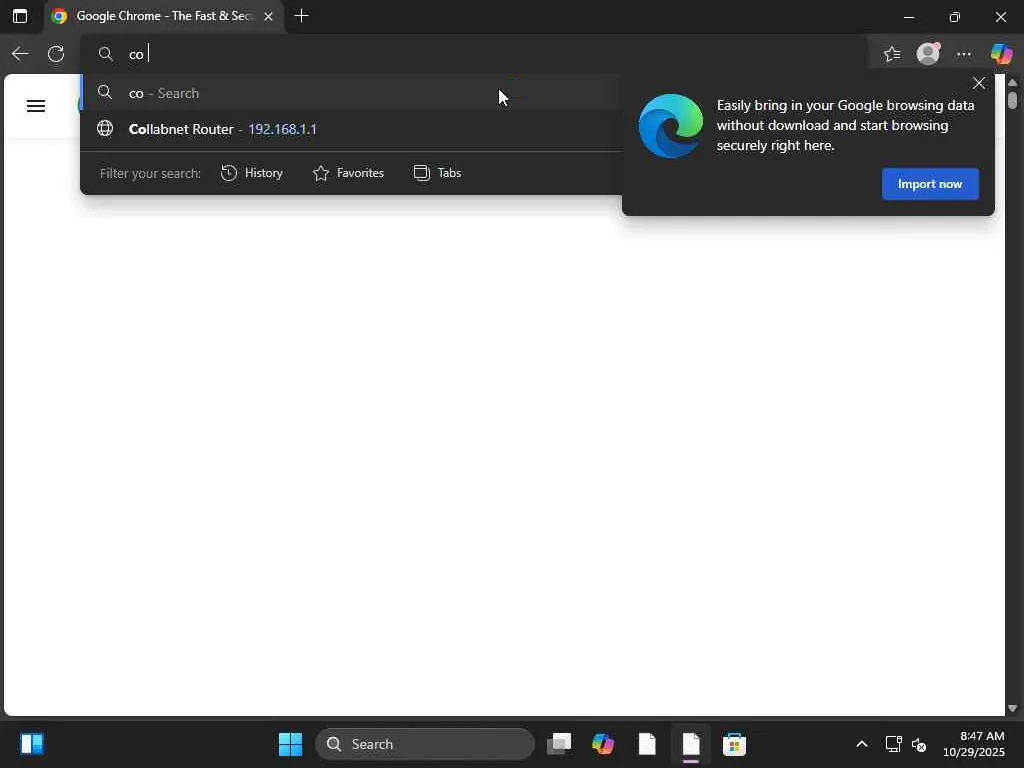Open the tab actions menu icon
The height and width of the screenshot is (768, 1024).
pos(20,16)
